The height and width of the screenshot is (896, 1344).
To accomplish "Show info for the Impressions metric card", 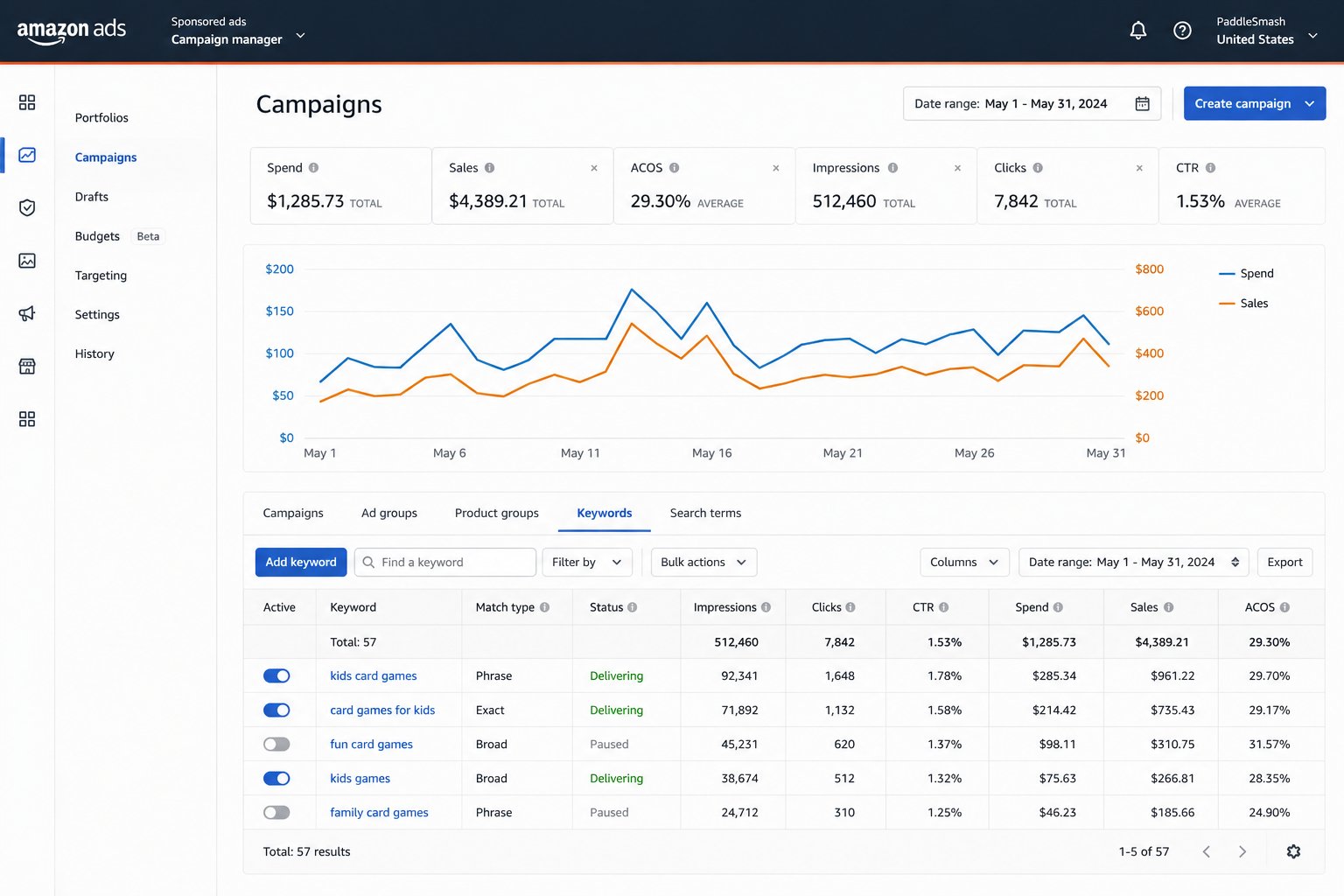I will (892, 168).
